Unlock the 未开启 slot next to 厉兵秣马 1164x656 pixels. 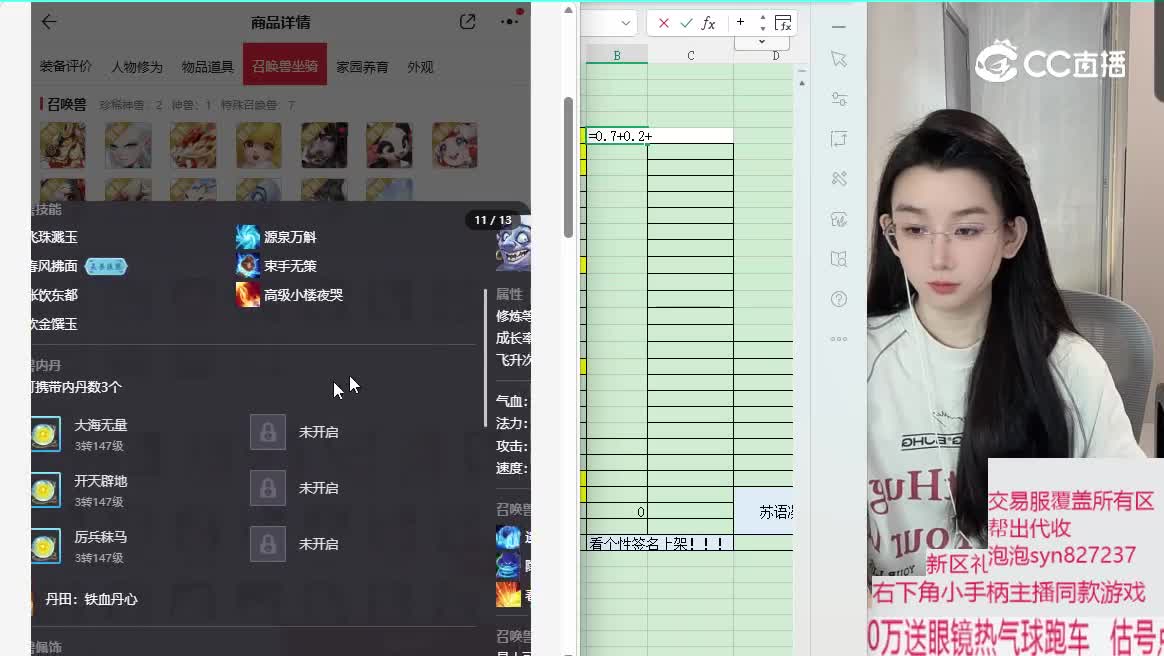point(268,543)
